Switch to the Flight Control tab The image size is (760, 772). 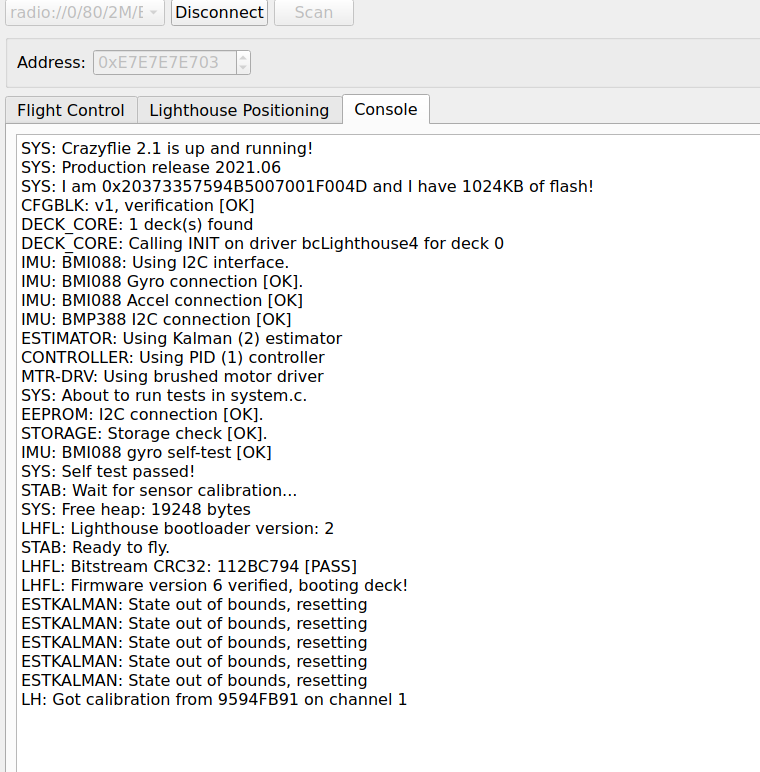tap(71, 110)
